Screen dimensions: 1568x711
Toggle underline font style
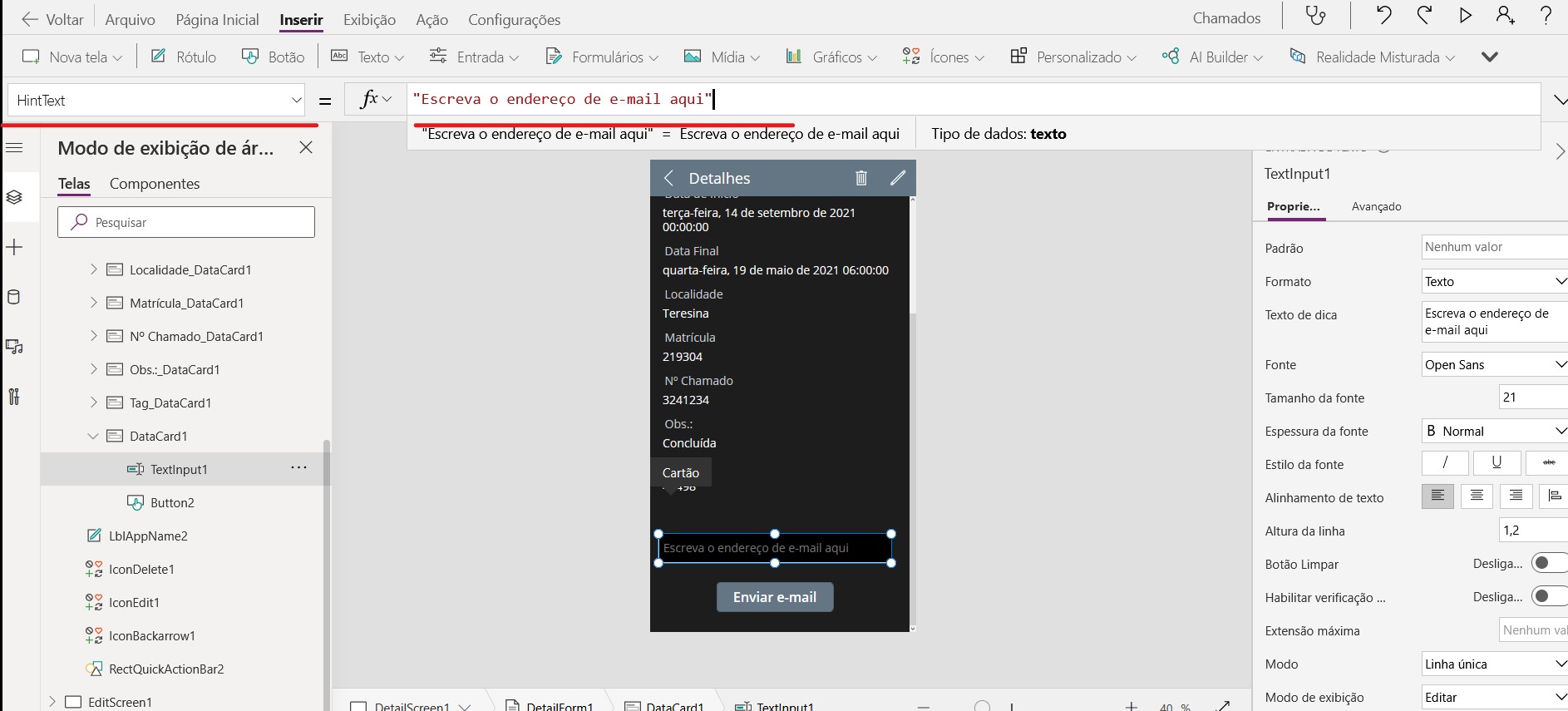click(x=1497, y=463)
